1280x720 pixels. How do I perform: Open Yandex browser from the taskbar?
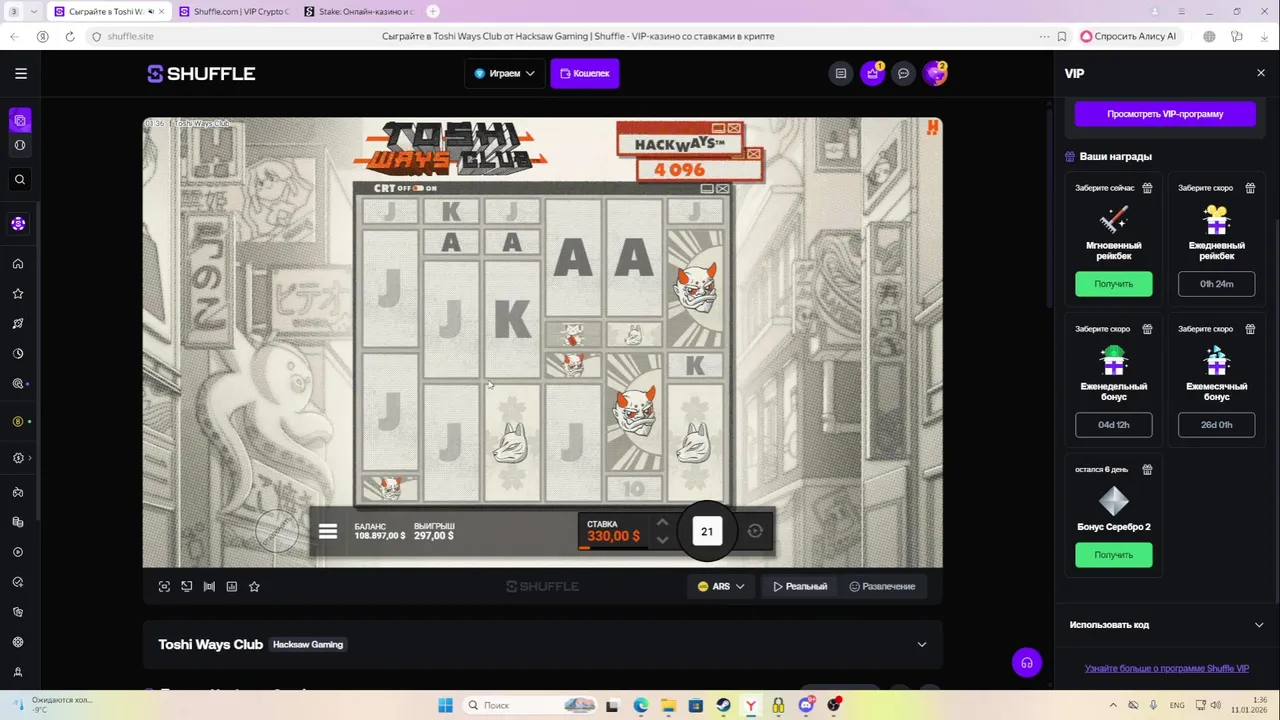[750, 705]
